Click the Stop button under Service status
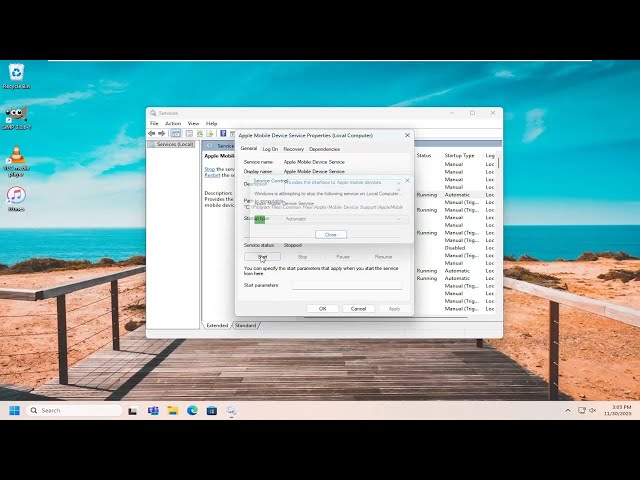The width and height of the screenshot is (640, 480). 302,257
